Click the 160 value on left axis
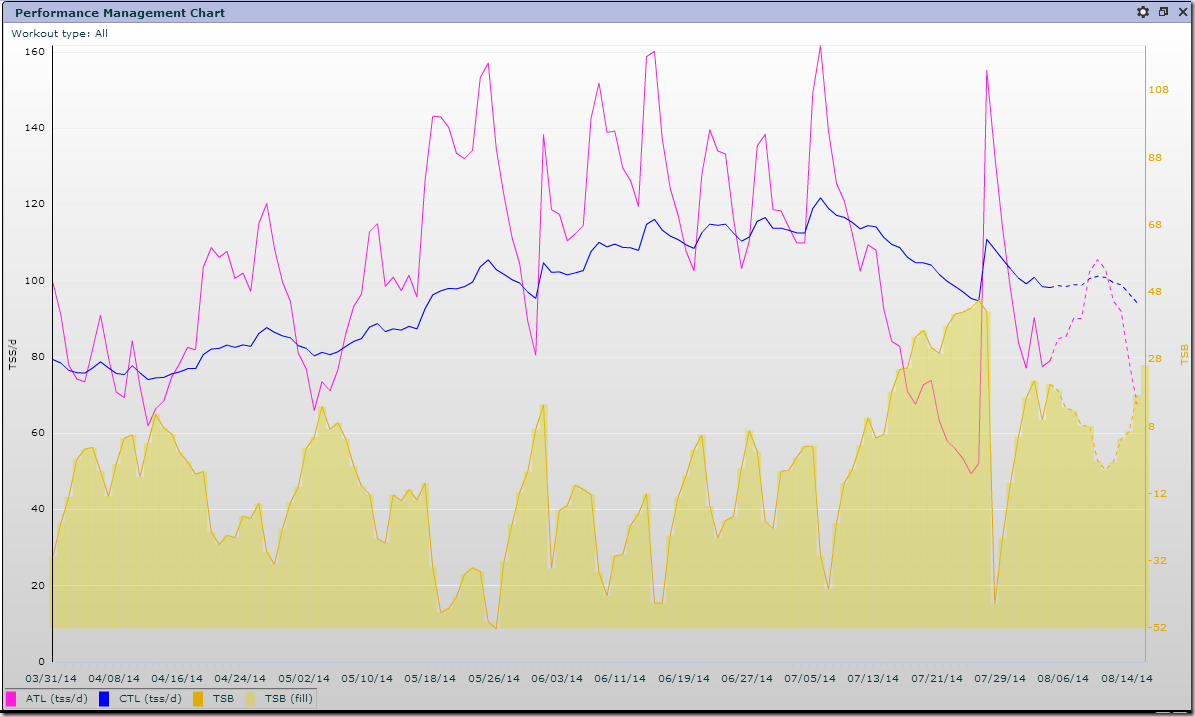Viewport: 1195px width, 717px height. 34,52
